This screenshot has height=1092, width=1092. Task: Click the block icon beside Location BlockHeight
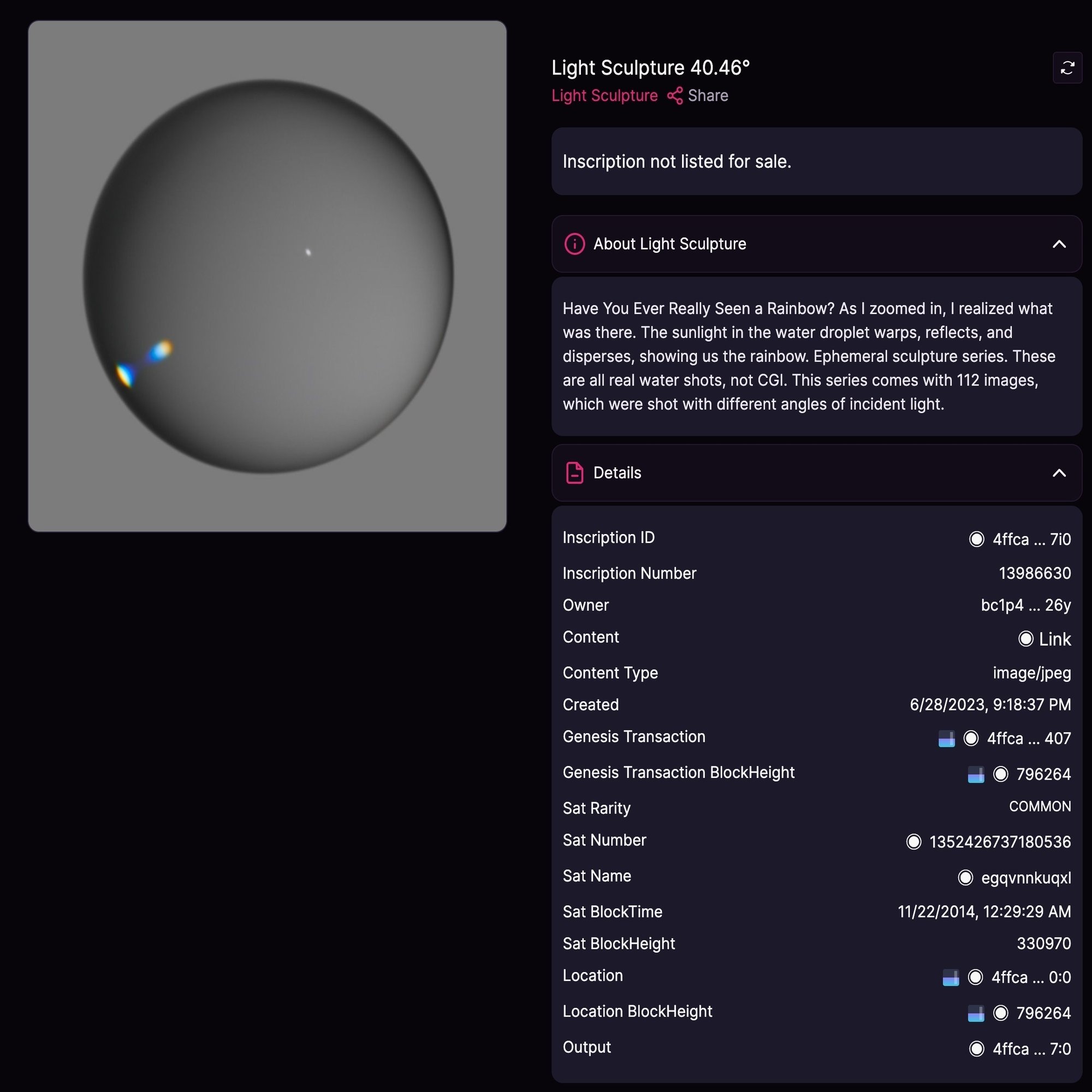click(976, 1013)
